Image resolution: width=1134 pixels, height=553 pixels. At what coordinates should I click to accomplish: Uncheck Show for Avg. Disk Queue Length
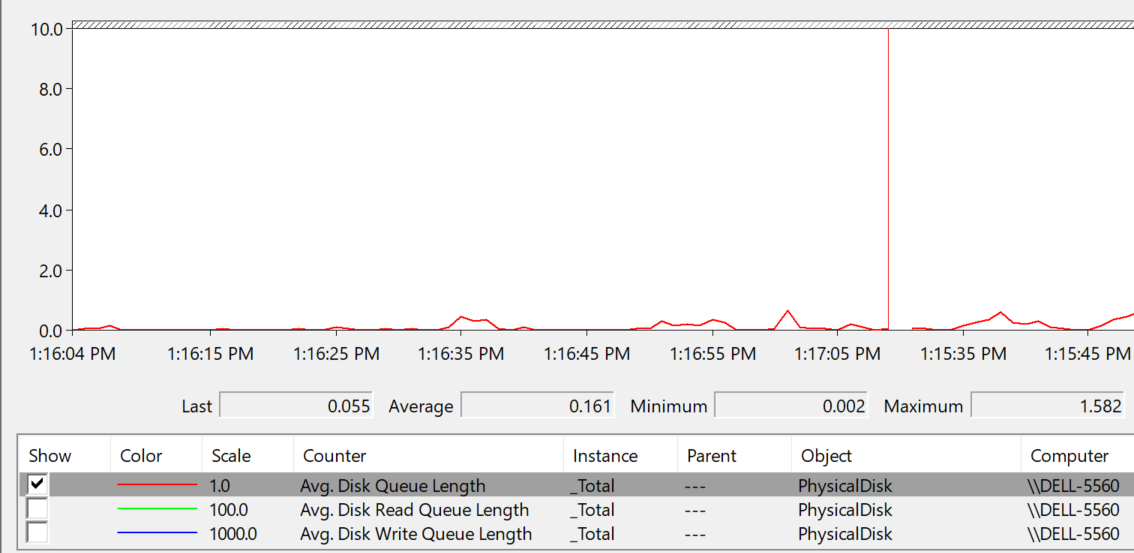37,485
